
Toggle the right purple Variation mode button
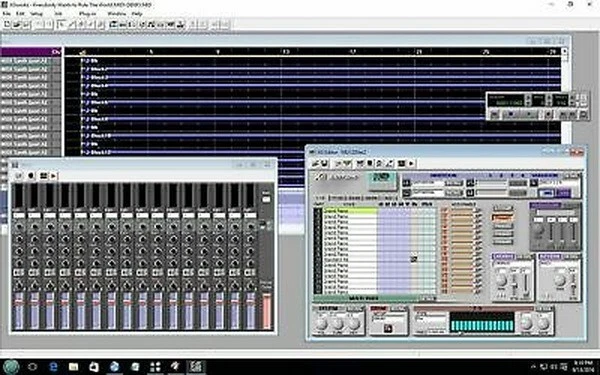click(563, 193)
